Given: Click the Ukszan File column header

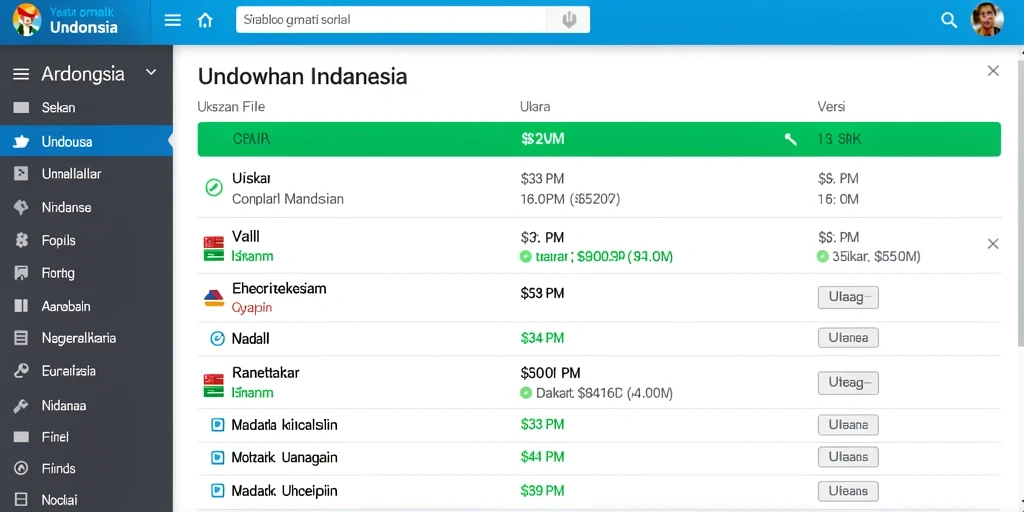Looking at the screenshot, I should pos(231,106).
